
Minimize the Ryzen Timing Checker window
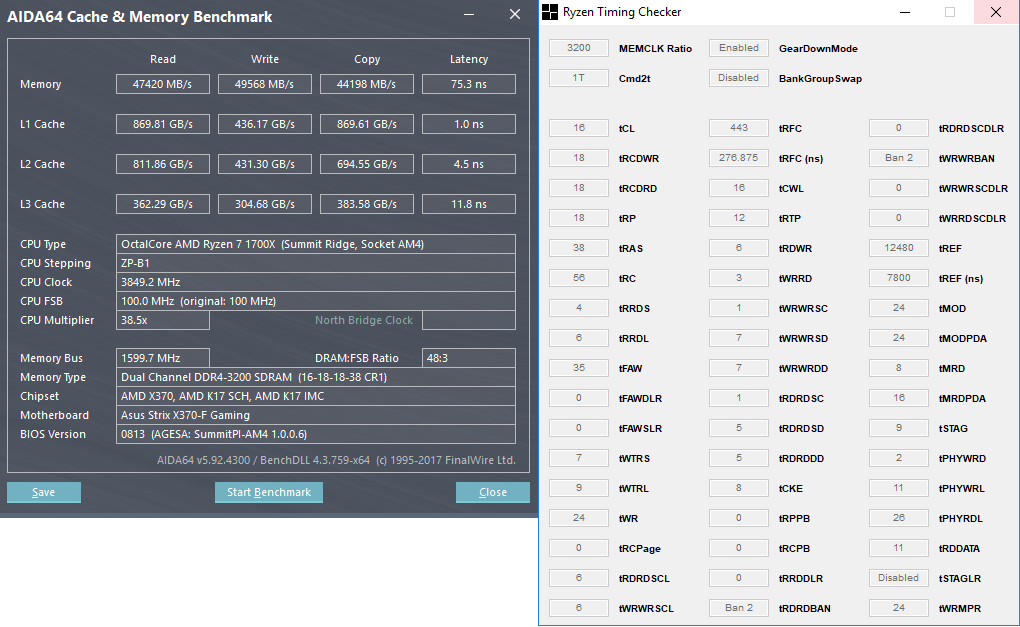coord(904,12)
